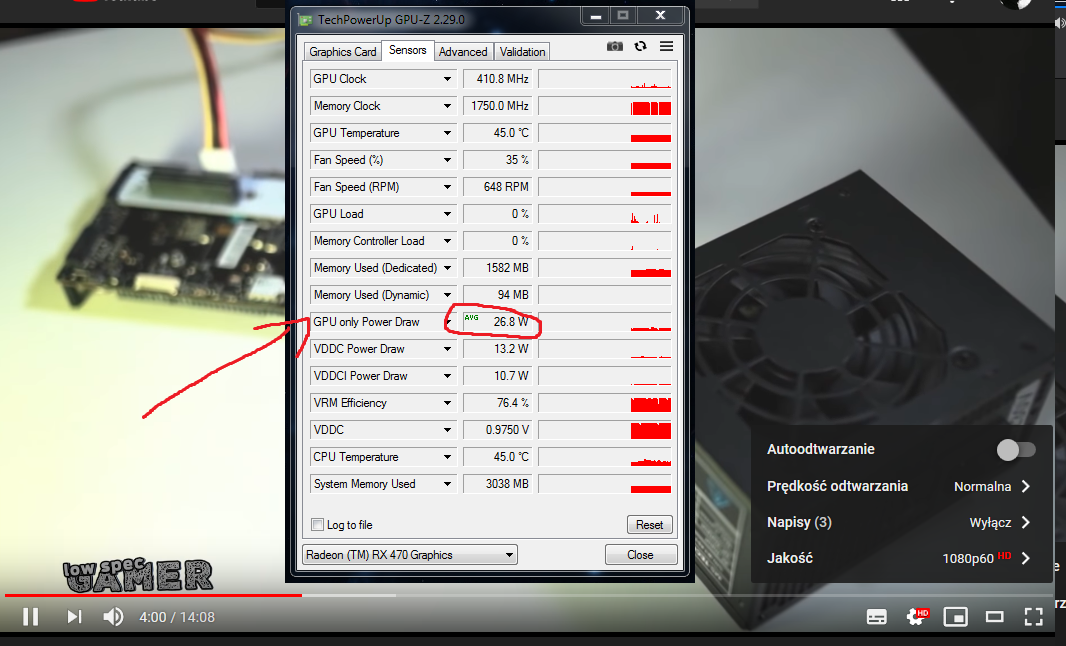
Task: Close the GPU-Z window with X
Action: point(660,16)
